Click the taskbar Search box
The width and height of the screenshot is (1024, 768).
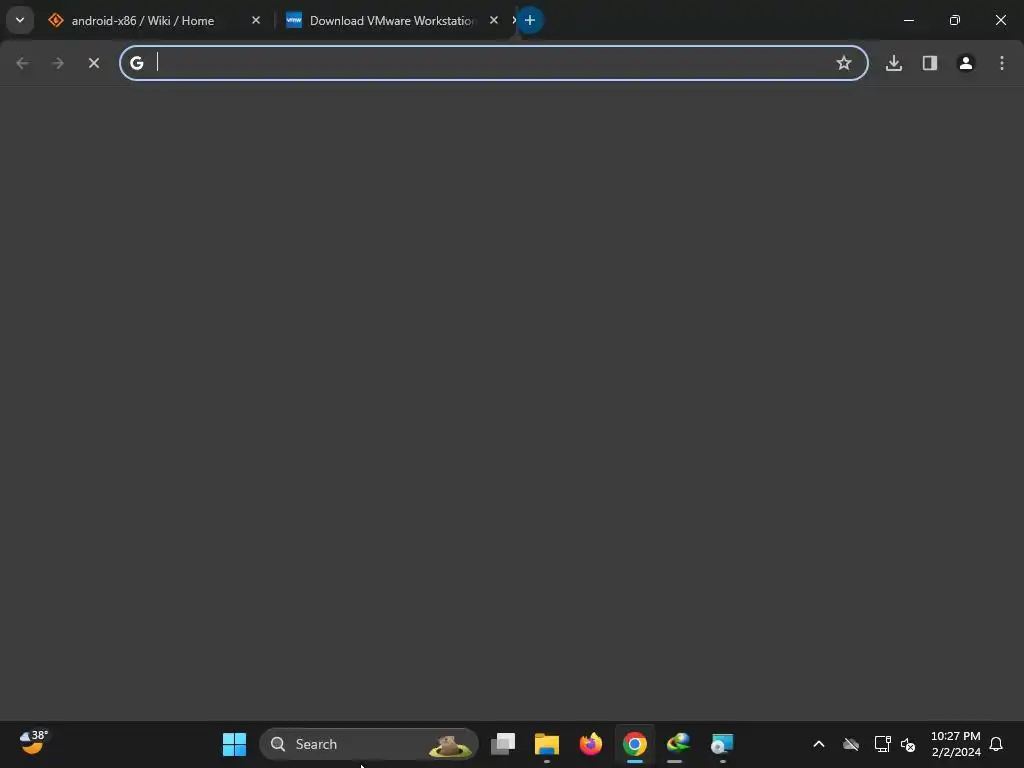369,744
